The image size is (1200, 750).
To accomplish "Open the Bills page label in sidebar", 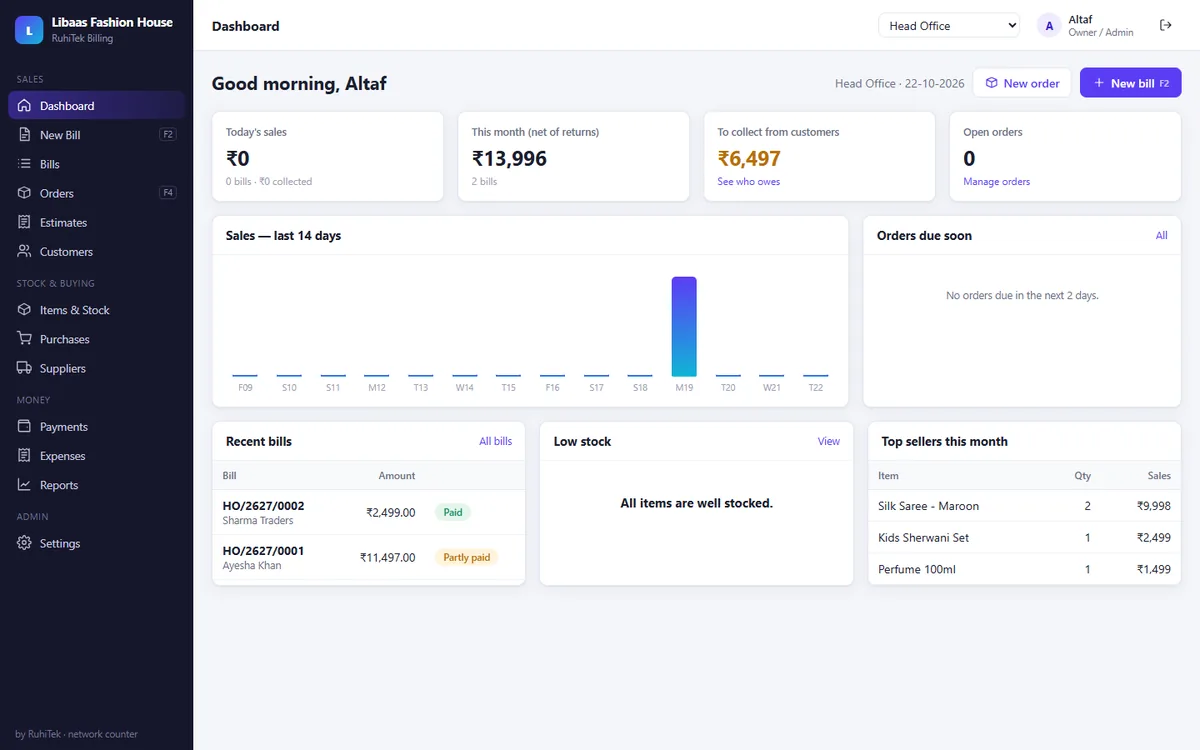I will click(50, 164).
